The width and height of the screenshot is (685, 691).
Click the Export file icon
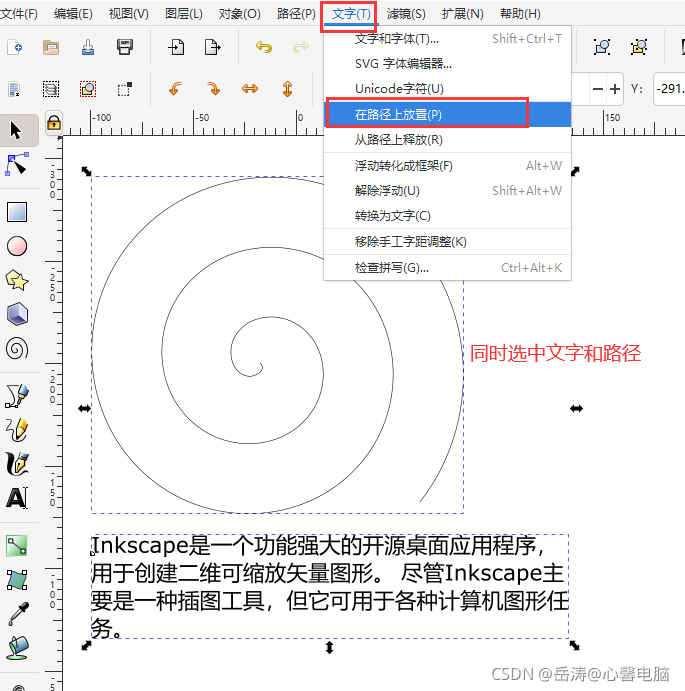pos(212,47)
